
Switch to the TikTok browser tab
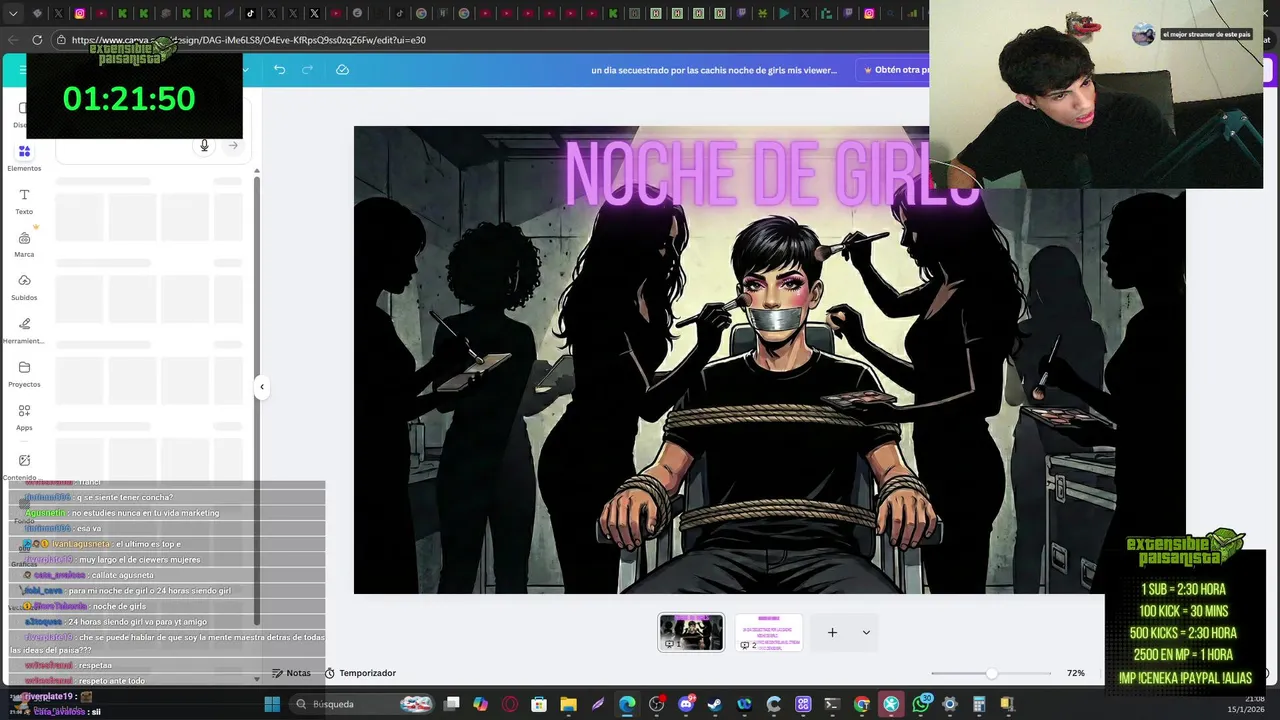tap(250, 13)
